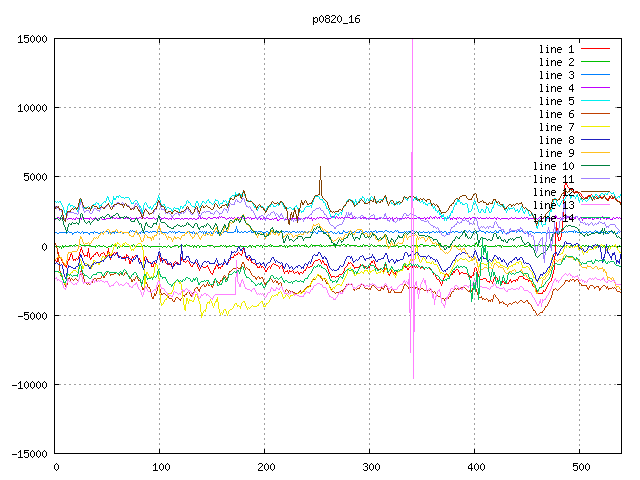The height and width of the screenshot is (480, 640).
Task: Click the plot title p0820_16
Action: click(336, 19)
